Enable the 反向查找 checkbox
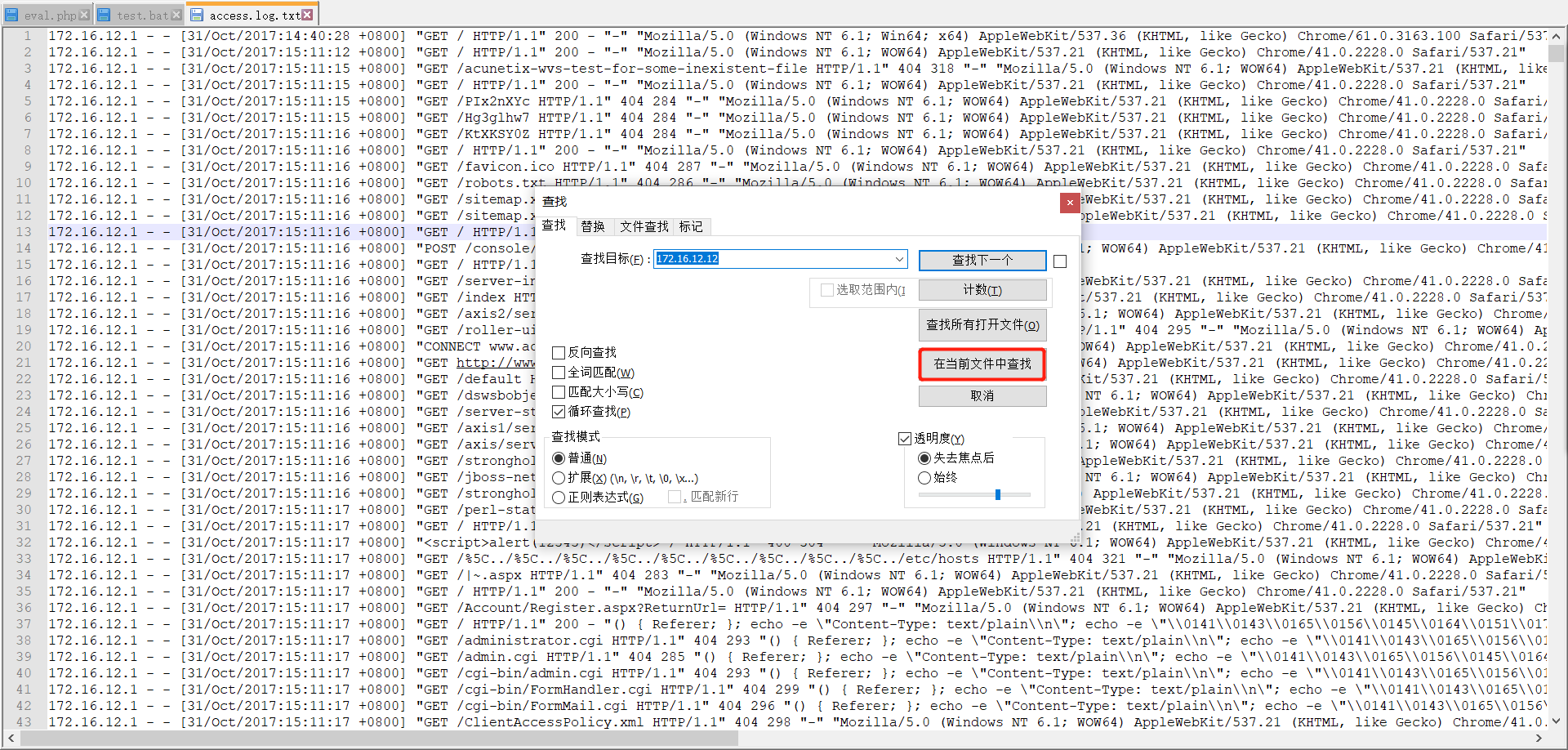Viewport: 1568px width, 750px height. tap(559, 352)
